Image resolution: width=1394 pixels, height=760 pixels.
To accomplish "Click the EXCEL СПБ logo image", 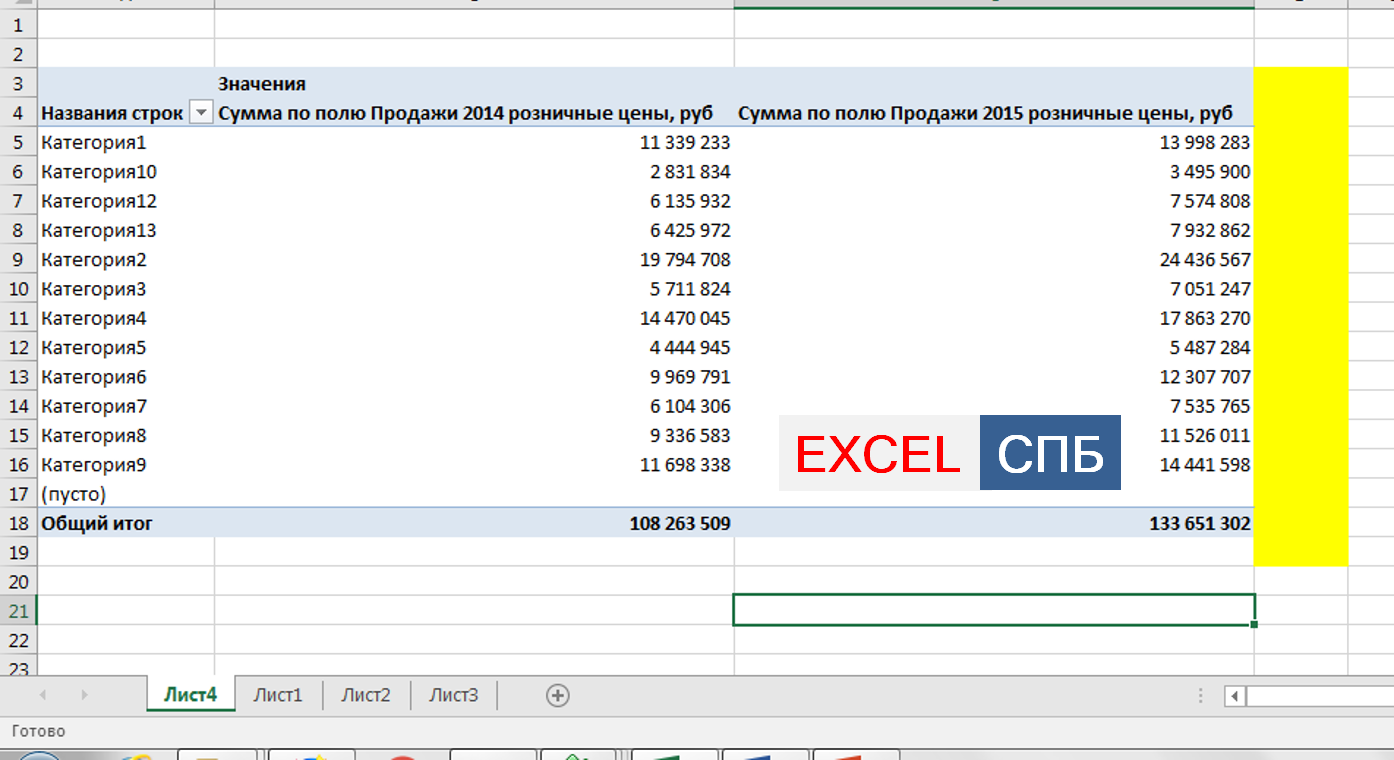I will [950, 453].
